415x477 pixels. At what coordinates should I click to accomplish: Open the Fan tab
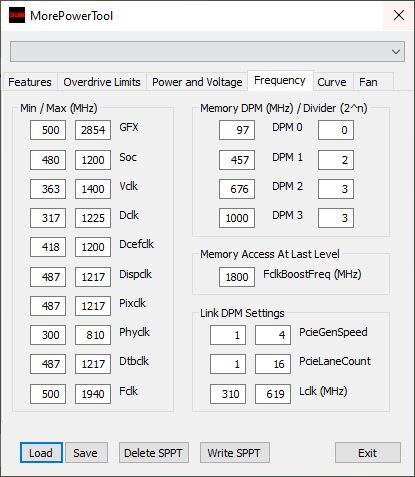pyautogui.click(x=368, y=82)
